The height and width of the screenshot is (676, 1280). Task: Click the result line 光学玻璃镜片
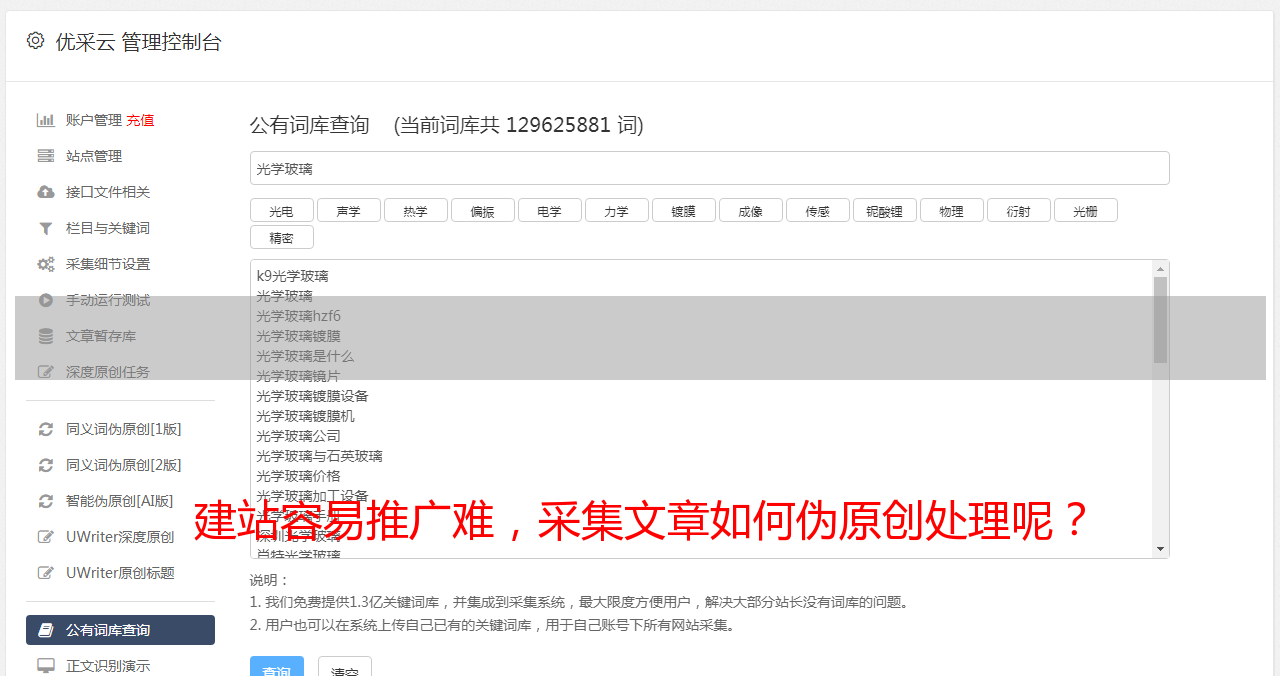coord(298,376)
